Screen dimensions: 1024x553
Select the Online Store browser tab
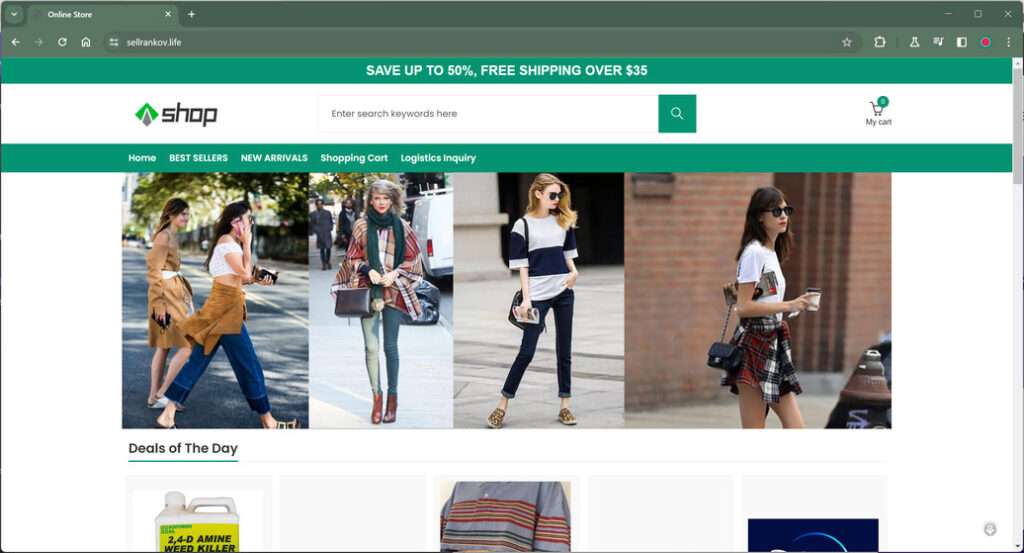pyautogui.click(x=103, y=14)
